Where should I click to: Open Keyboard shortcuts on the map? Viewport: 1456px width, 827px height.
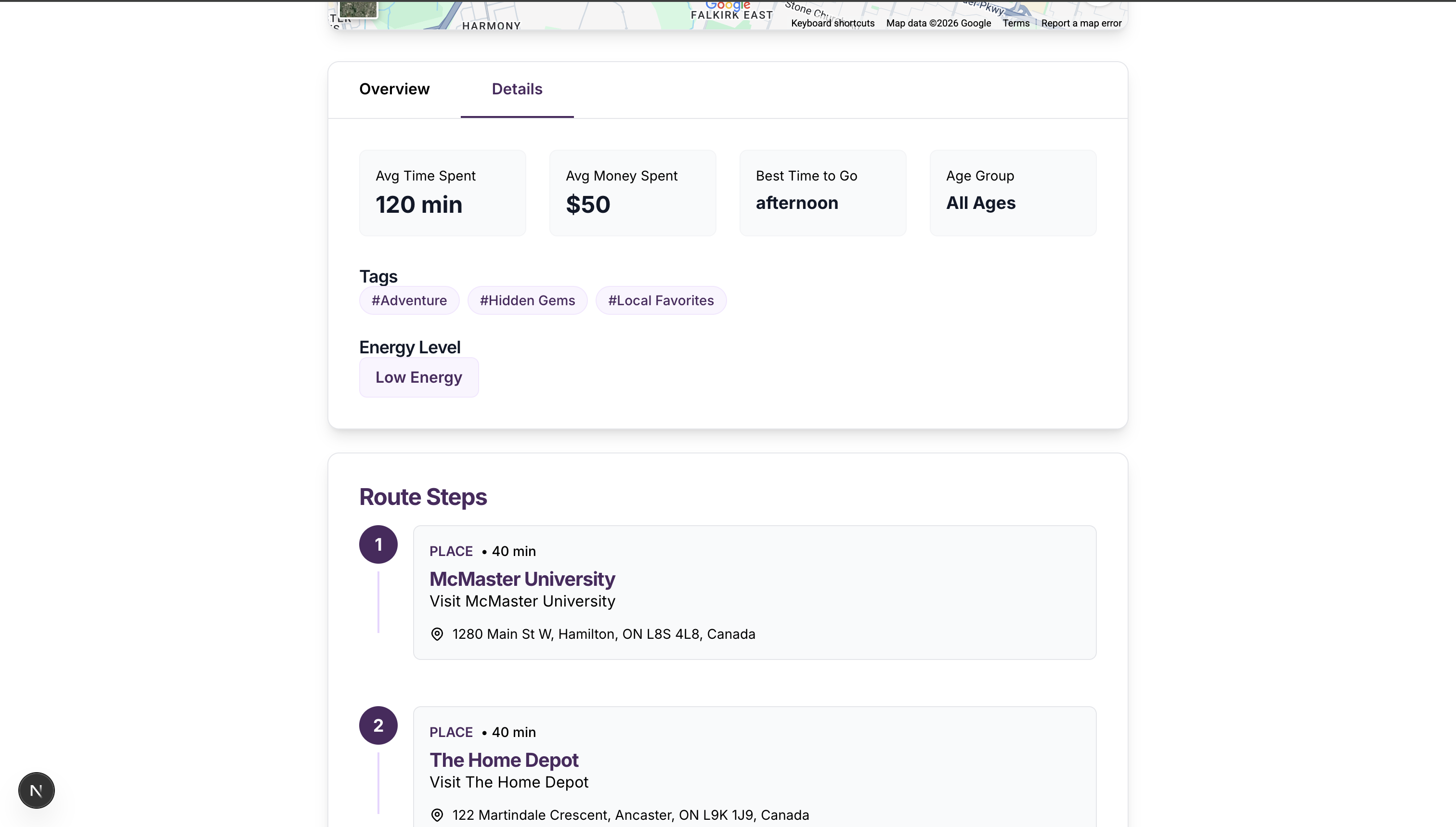pyautogui.click(x=832, y=23)
